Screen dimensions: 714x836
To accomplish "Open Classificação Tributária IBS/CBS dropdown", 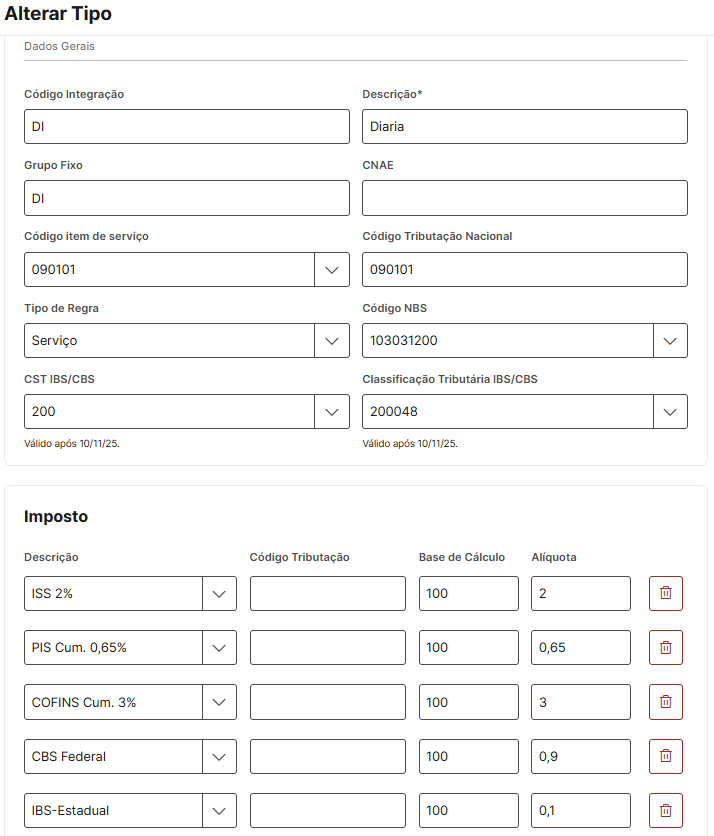I will (x=669, y=412).
